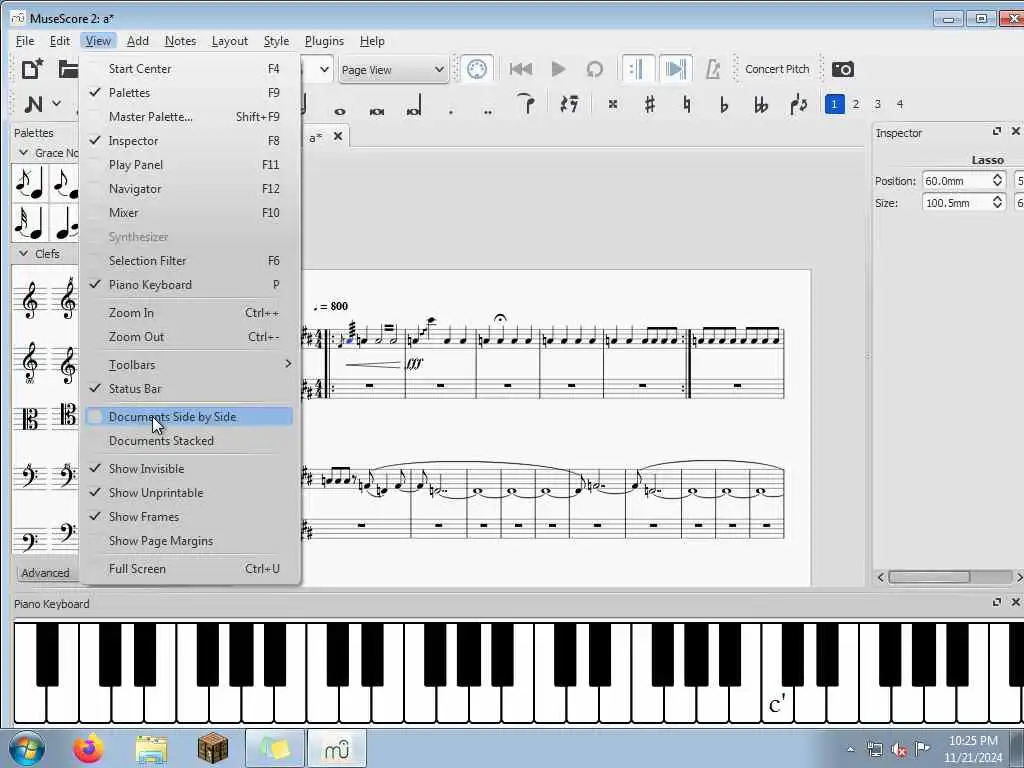Enable Show Page Margins option

click(x=189, y=541)
